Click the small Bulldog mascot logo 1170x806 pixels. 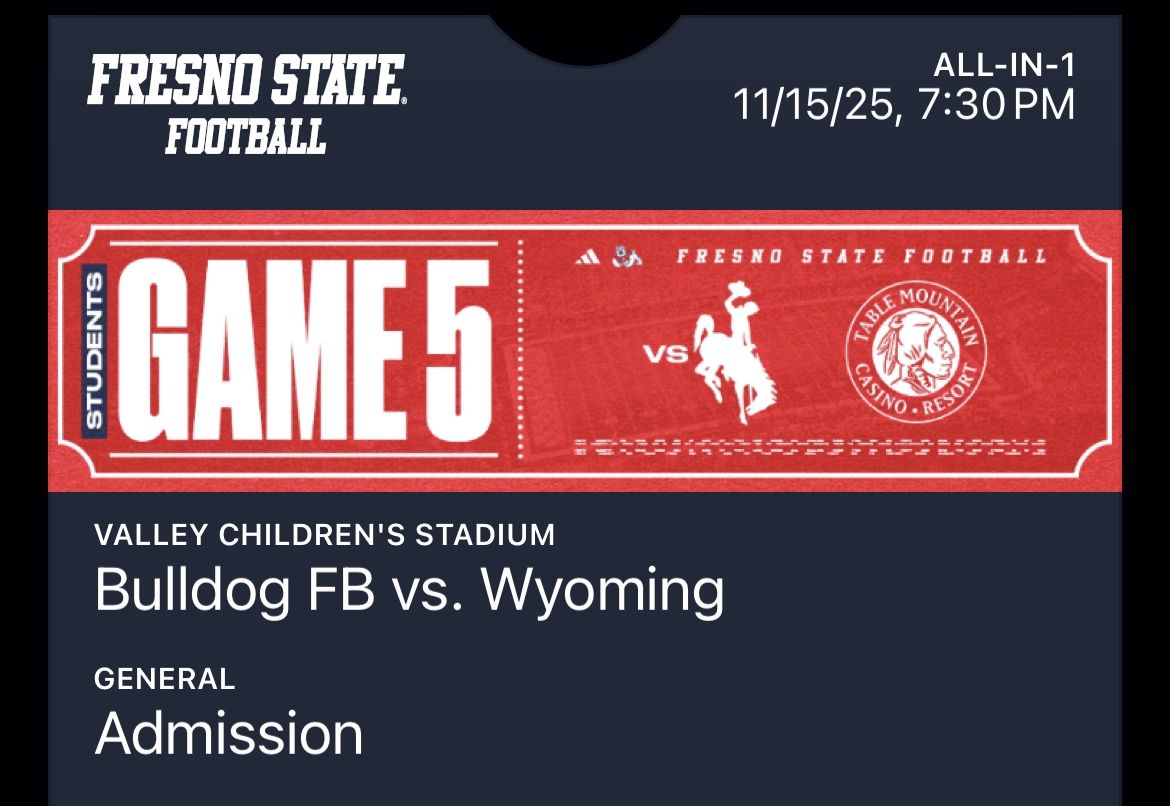(627, 257)
